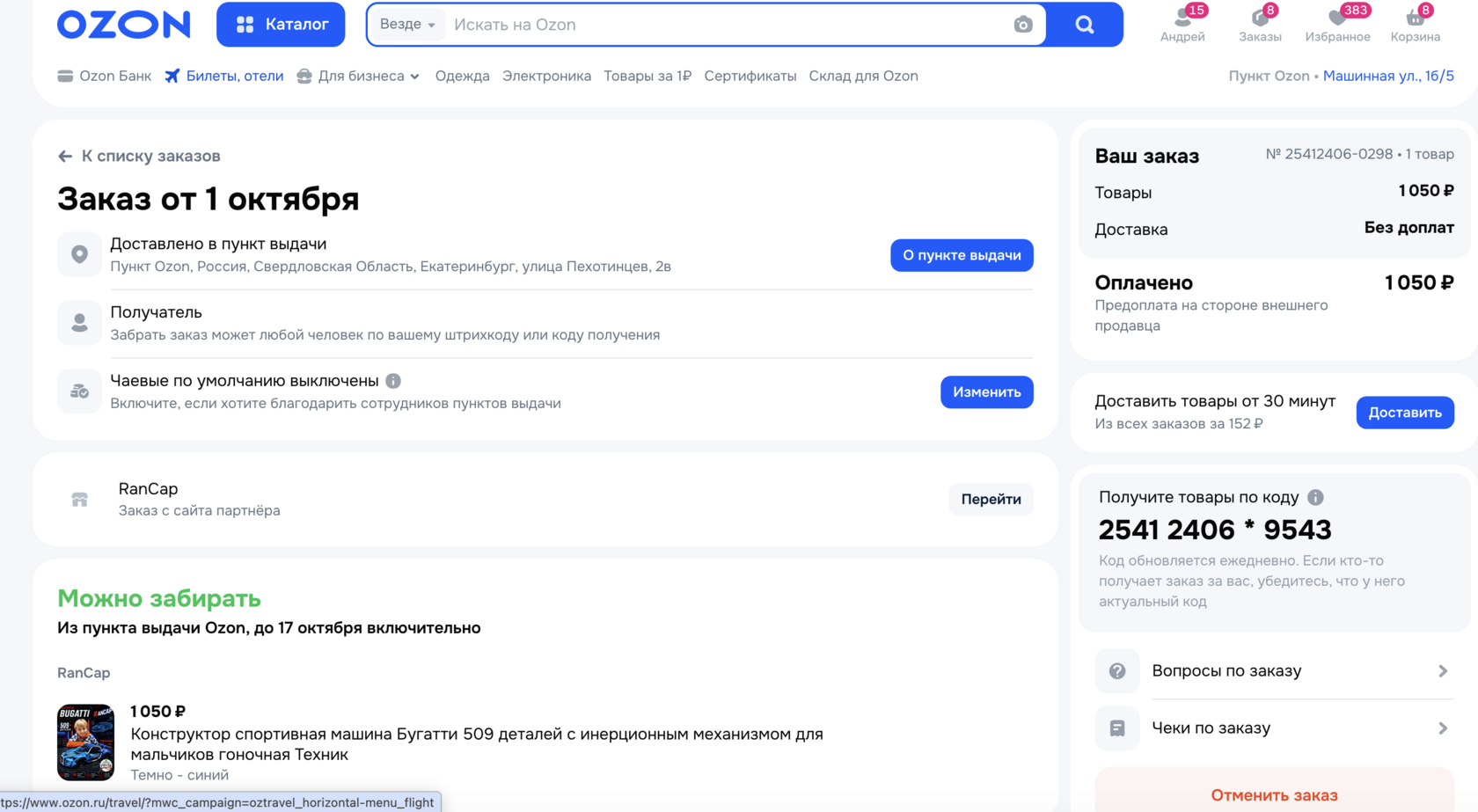
Task: Change pickup address Машинная ул., 16/5
Action: [1388, 76]
